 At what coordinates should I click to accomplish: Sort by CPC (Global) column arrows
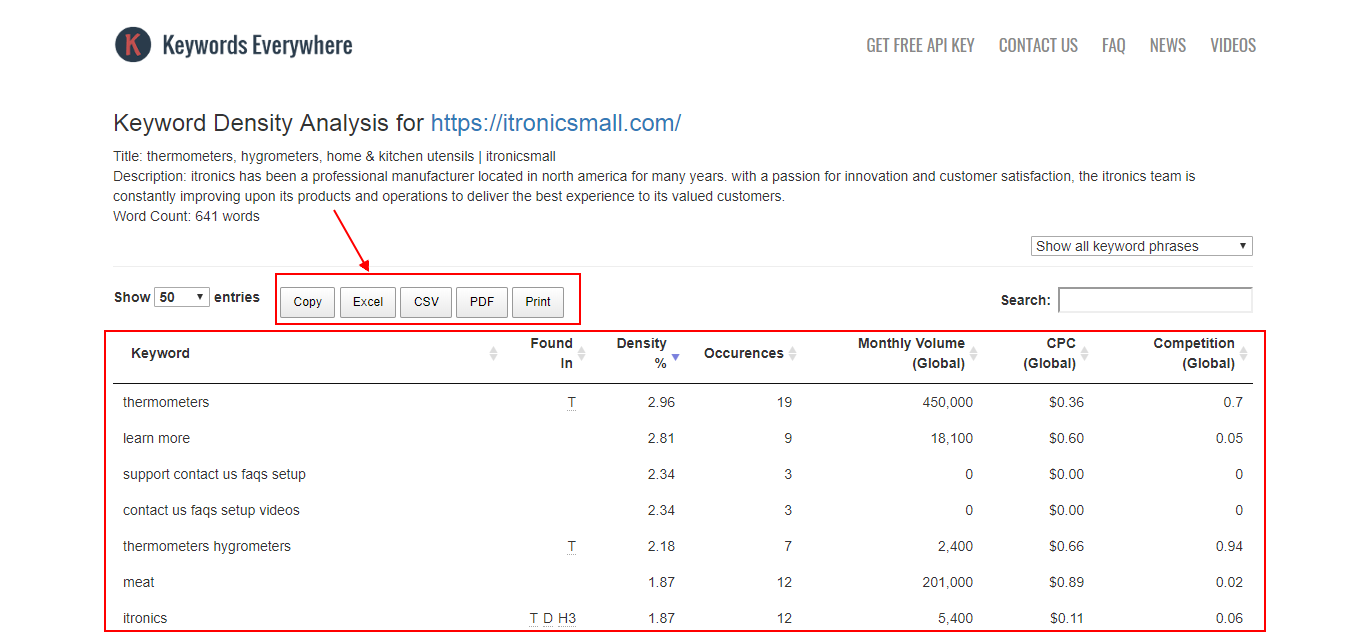click(x=1084, y=354)
